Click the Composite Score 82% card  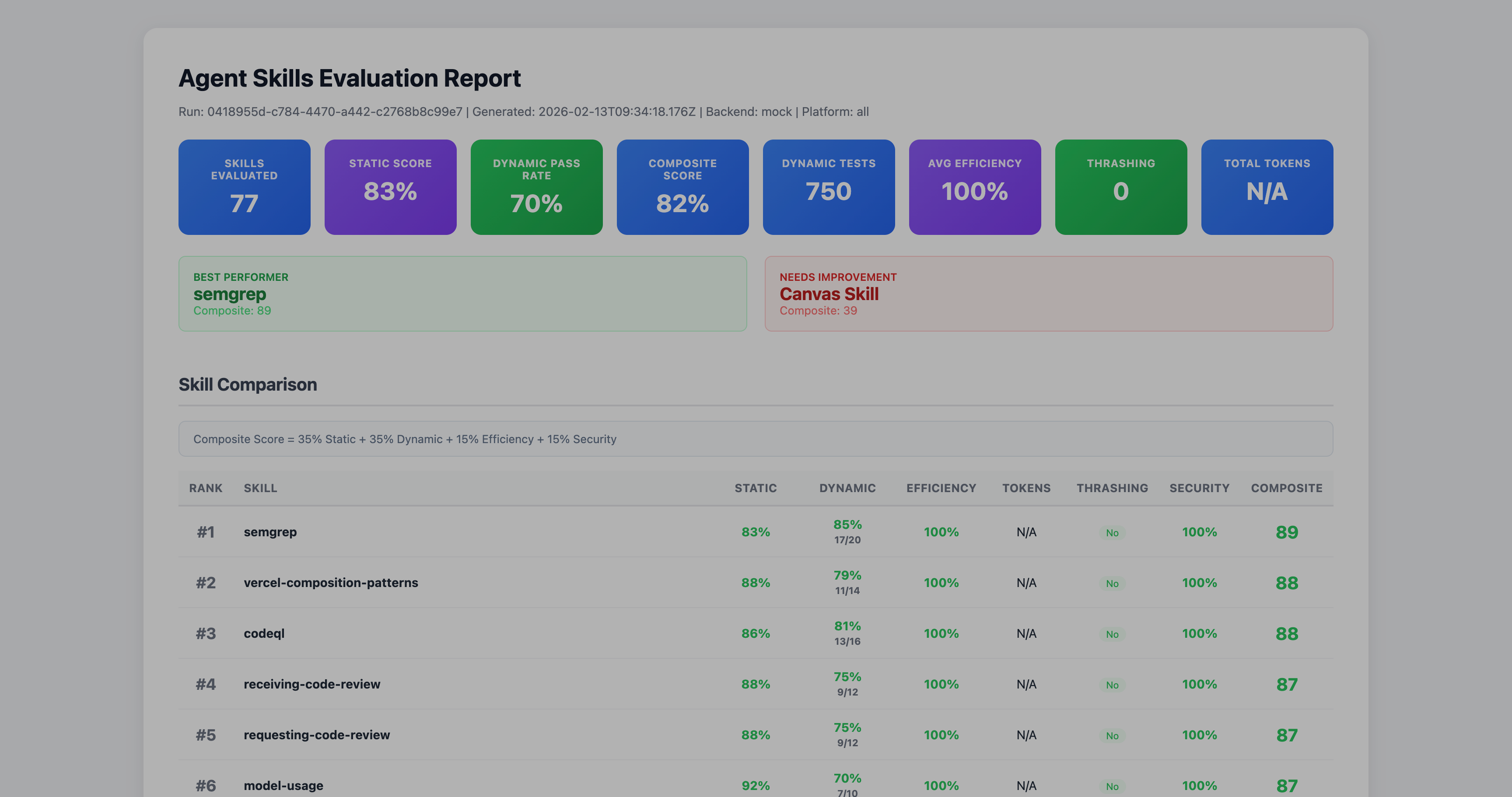point(682,187)
